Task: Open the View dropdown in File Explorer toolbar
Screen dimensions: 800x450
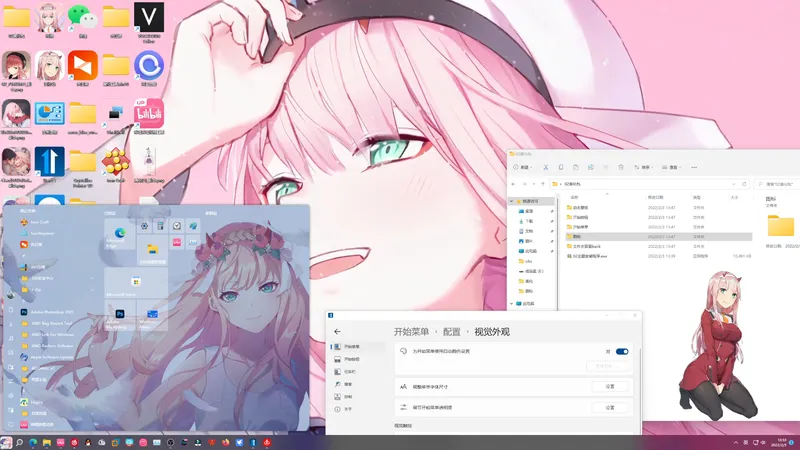Action: tap(671, 167)
